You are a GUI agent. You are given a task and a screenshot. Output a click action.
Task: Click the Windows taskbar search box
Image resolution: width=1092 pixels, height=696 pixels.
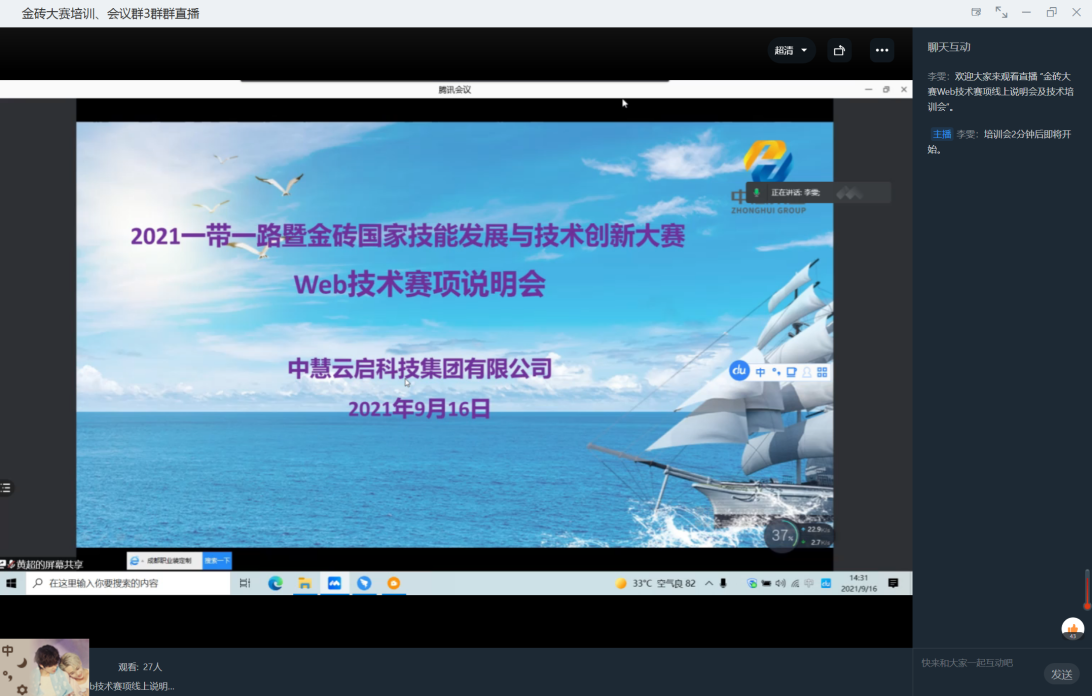pyautogui.click(x=128, y=583)
